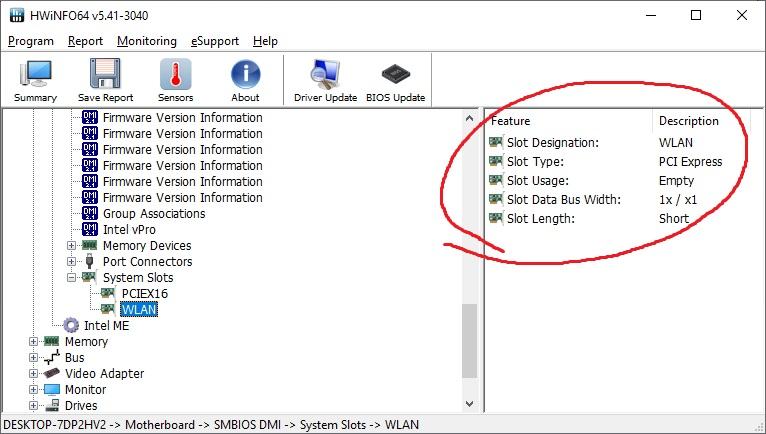Expand the Memory Devices node

click(71, 245)
